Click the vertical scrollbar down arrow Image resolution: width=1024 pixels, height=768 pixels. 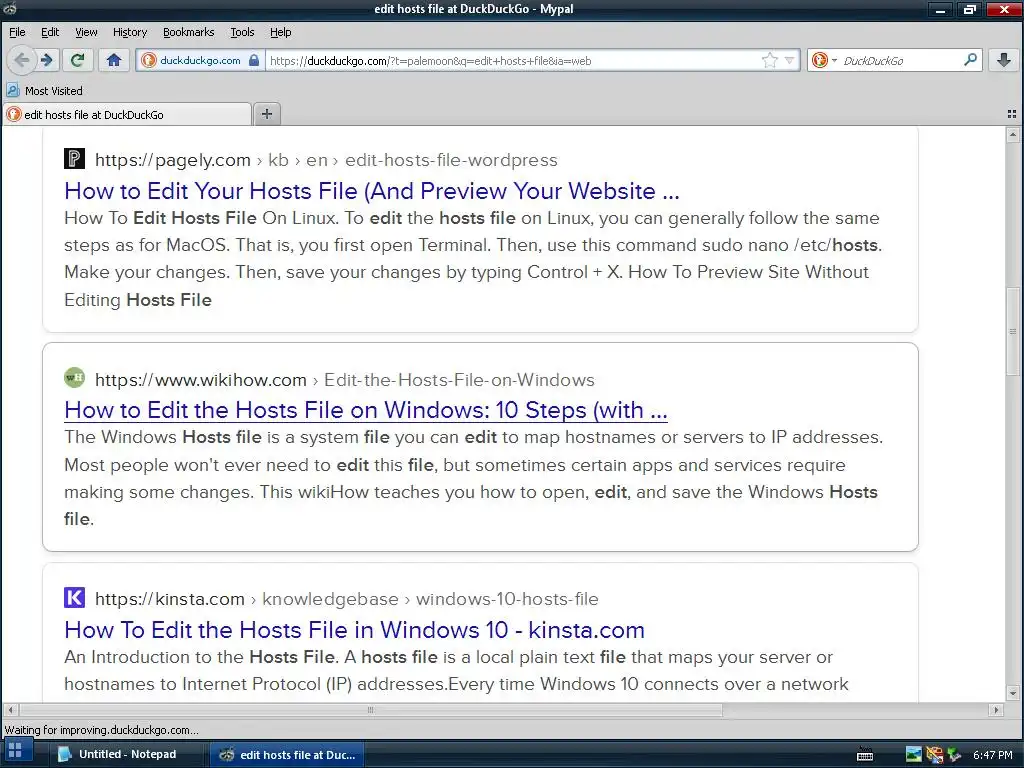[1013, 692]
